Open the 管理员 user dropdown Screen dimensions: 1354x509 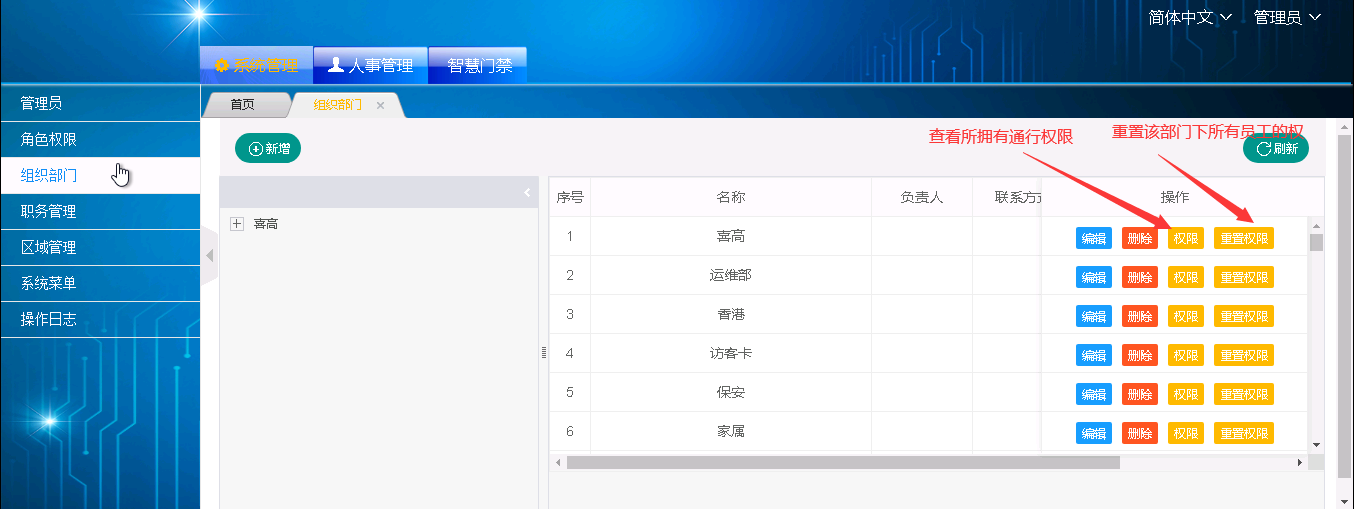click(1288, 17)
